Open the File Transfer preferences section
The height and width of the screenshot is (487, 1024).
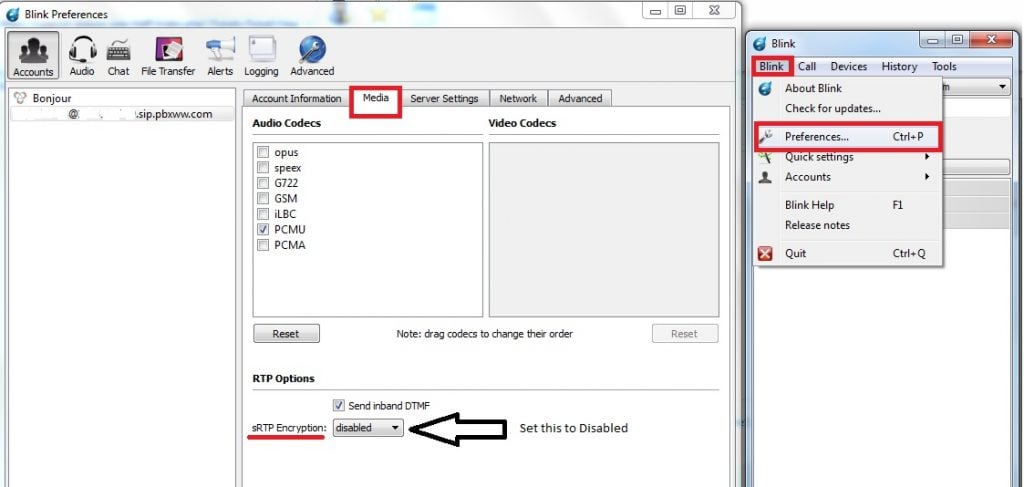[168, 55]
